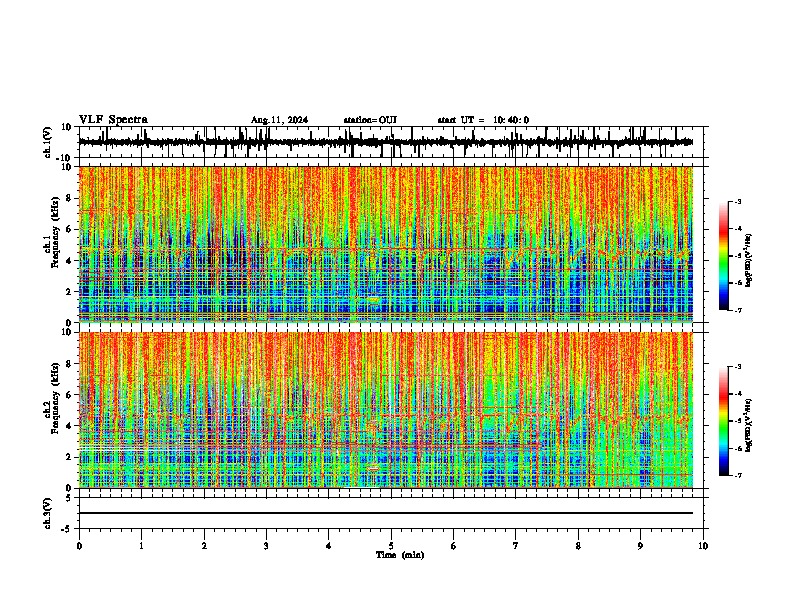Click the '4' kHz tick on ch.2 spectrogram
This screenshot has width=792, height=612.
(70, 426)
